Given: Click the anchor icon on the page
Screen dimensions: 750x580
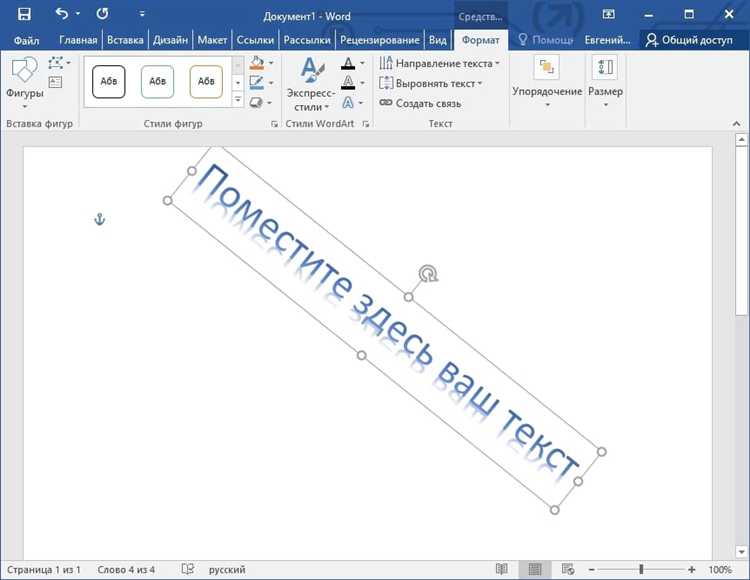Looking at the screenshot, I should [99, 219].
